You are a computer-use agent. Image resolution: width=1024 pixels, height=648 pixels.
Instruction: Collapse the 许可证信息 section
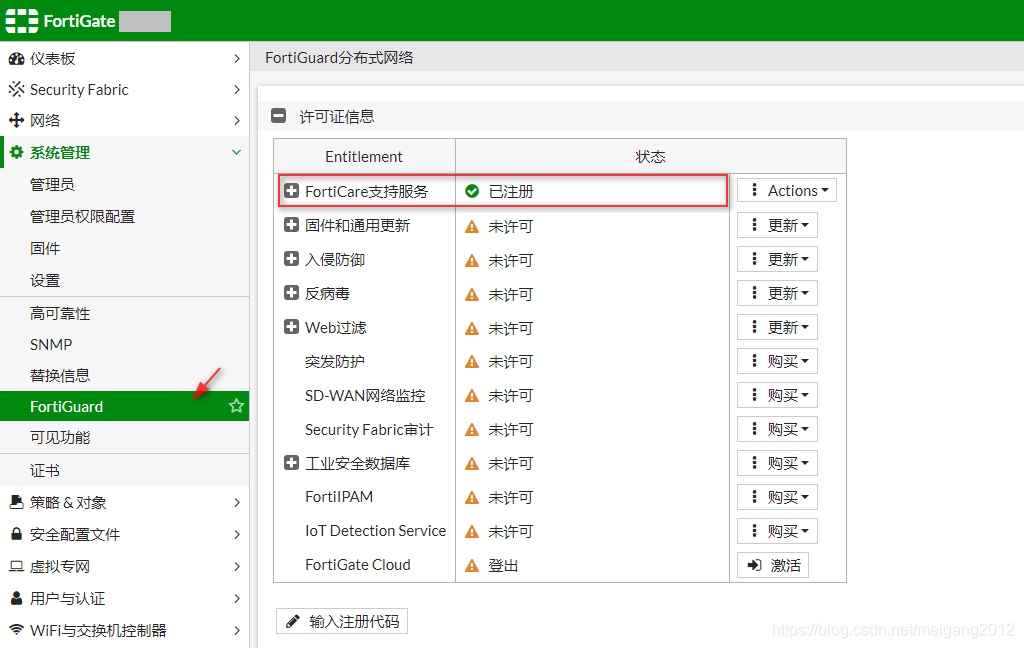tap(278, 116)
